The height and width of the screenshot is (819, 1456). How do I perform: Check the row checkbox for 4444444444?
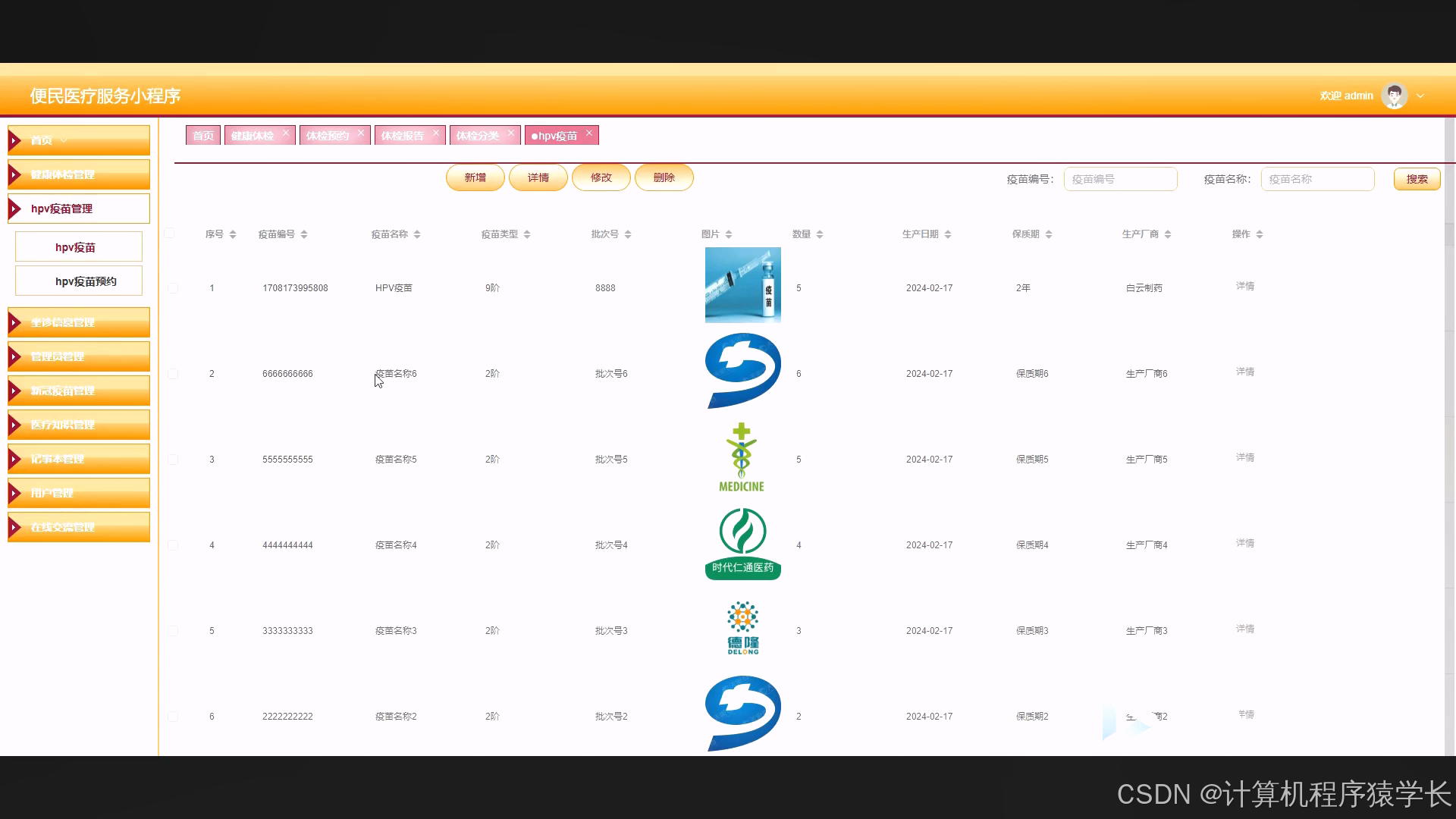(x=173, y=545)
